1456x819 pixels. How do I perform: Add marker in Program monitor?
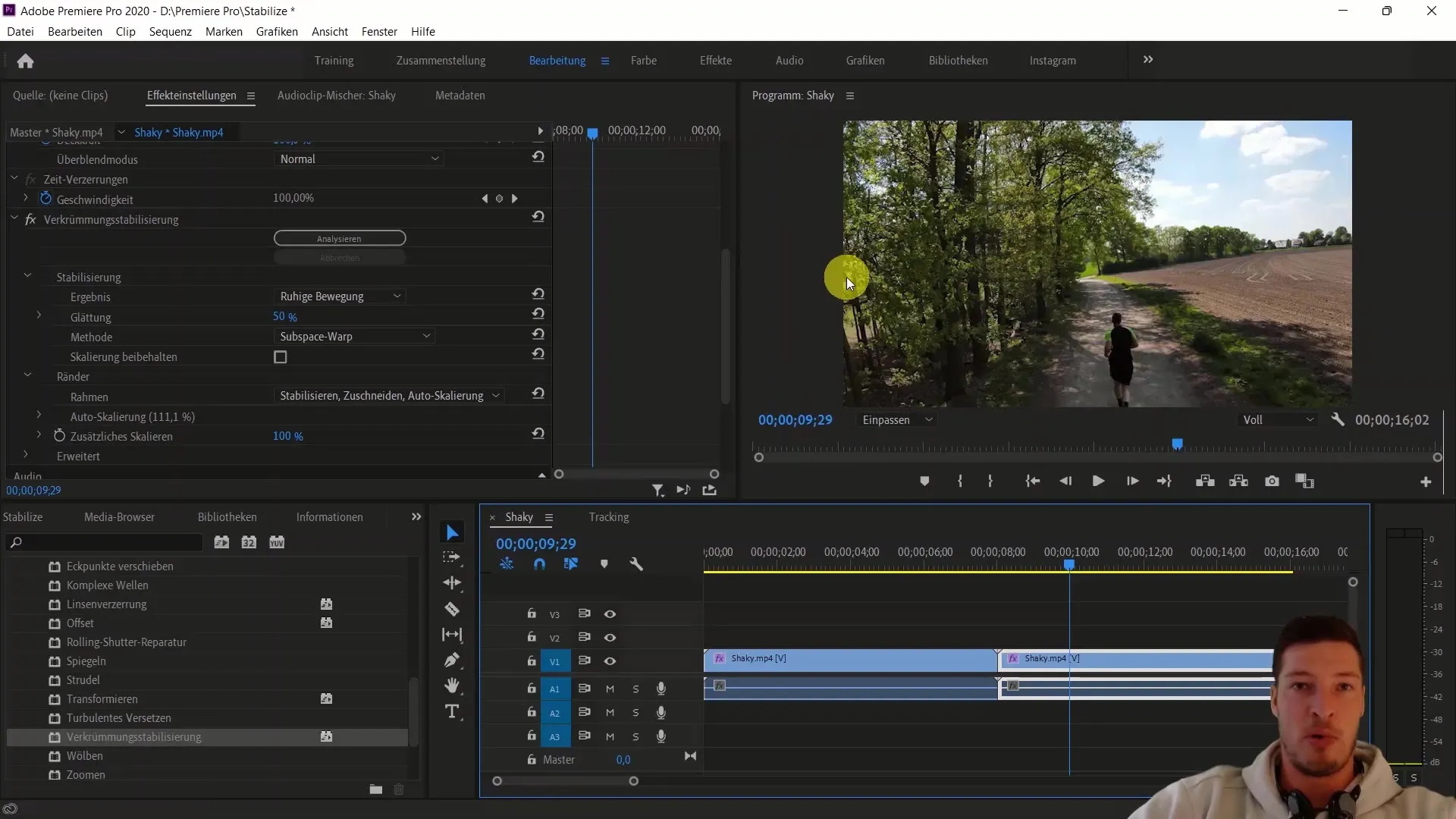[924, 482]
